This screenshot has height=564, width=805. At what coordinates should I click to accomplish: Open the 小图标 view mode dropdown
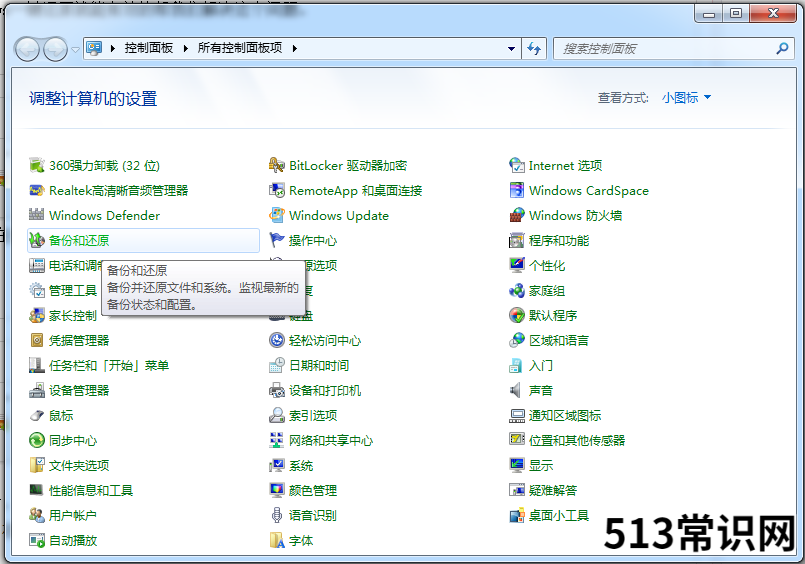click(686, 98)
